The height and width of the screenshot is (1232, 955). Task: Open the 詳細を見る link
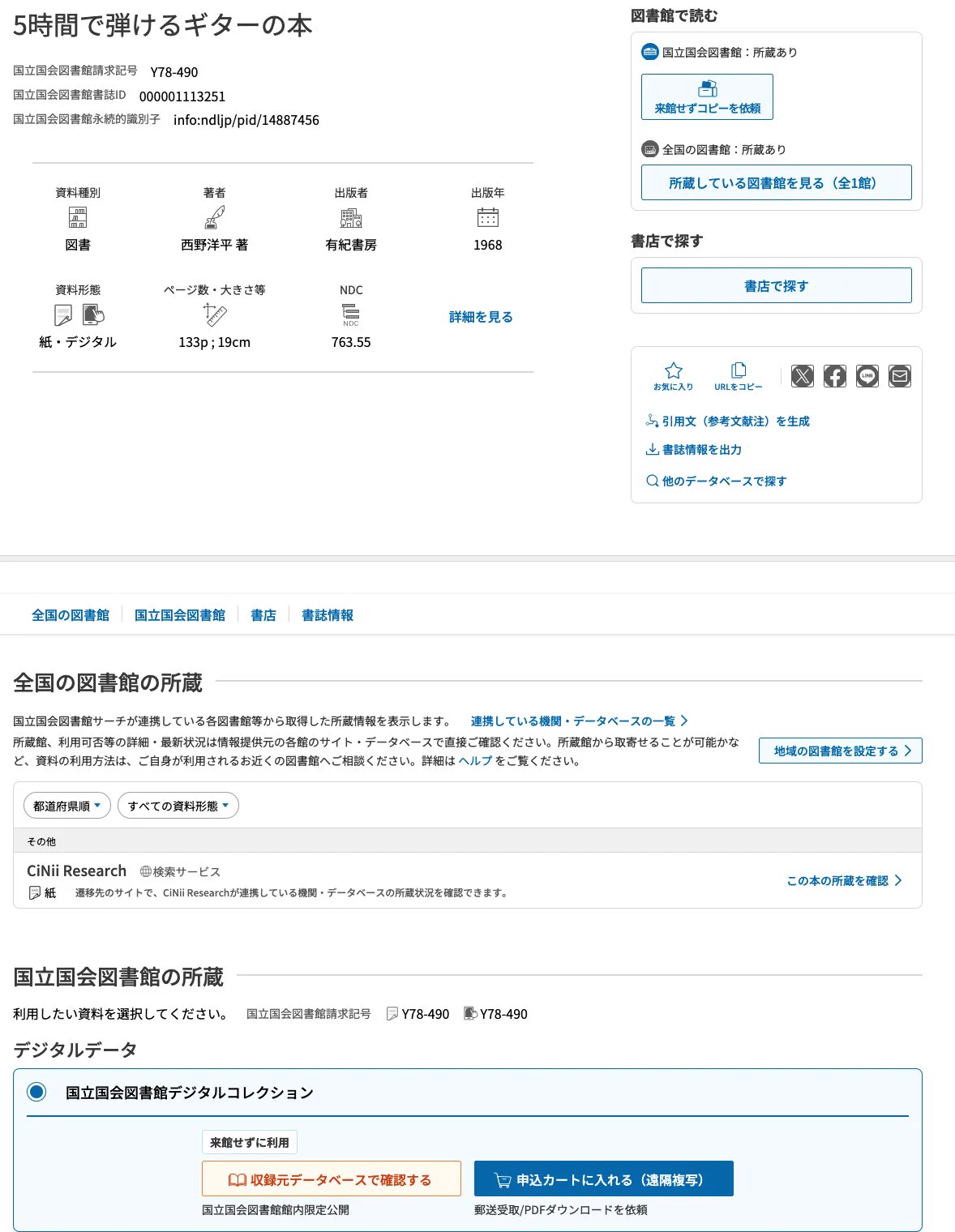pos(481,317)
